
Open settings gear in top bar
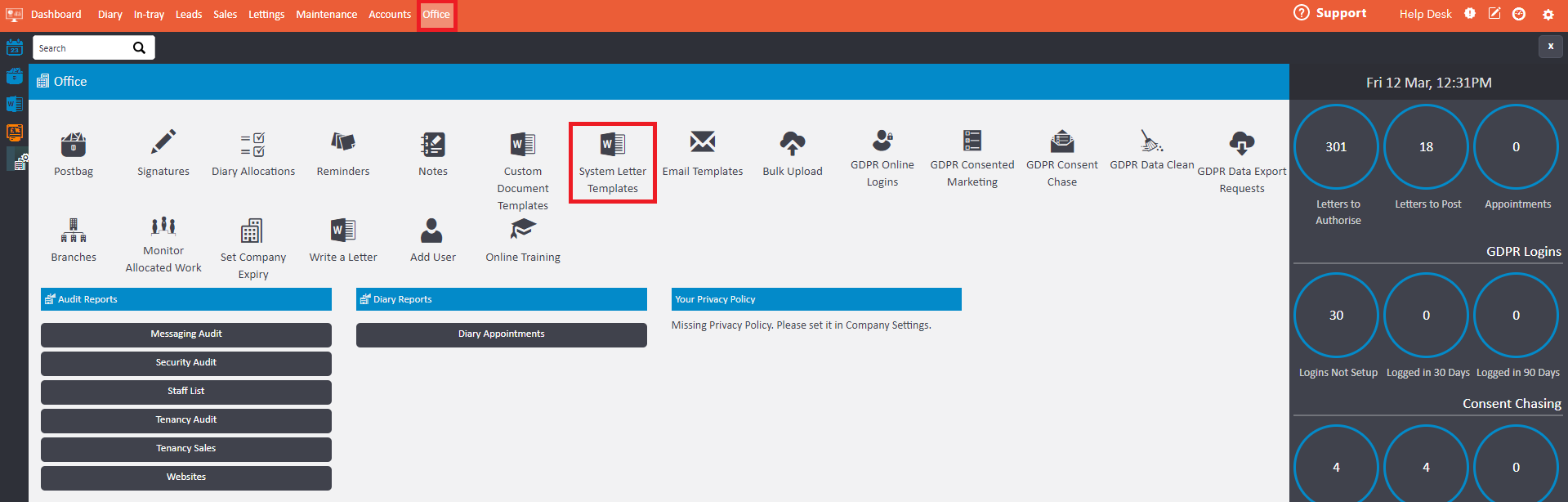tap(1548, 15)
